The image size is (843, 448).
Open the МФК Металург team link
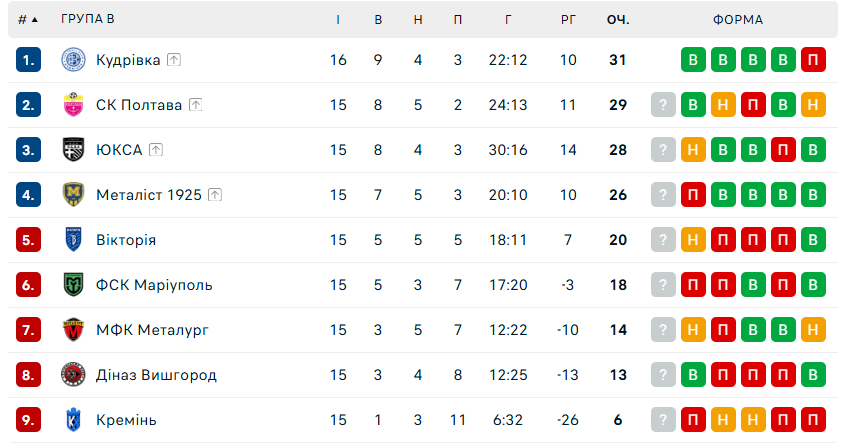click(x=152, y=330)
